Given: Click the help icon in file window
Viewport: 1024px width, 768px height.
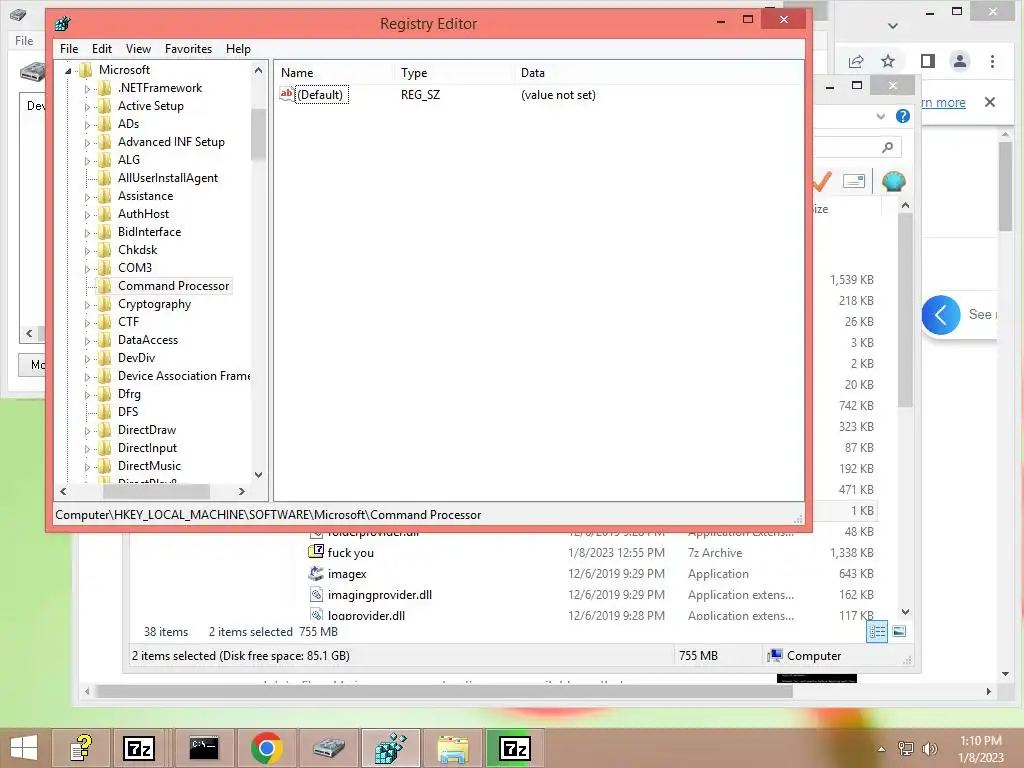Looking at the screenshot, I should click(x=903, y=116).
